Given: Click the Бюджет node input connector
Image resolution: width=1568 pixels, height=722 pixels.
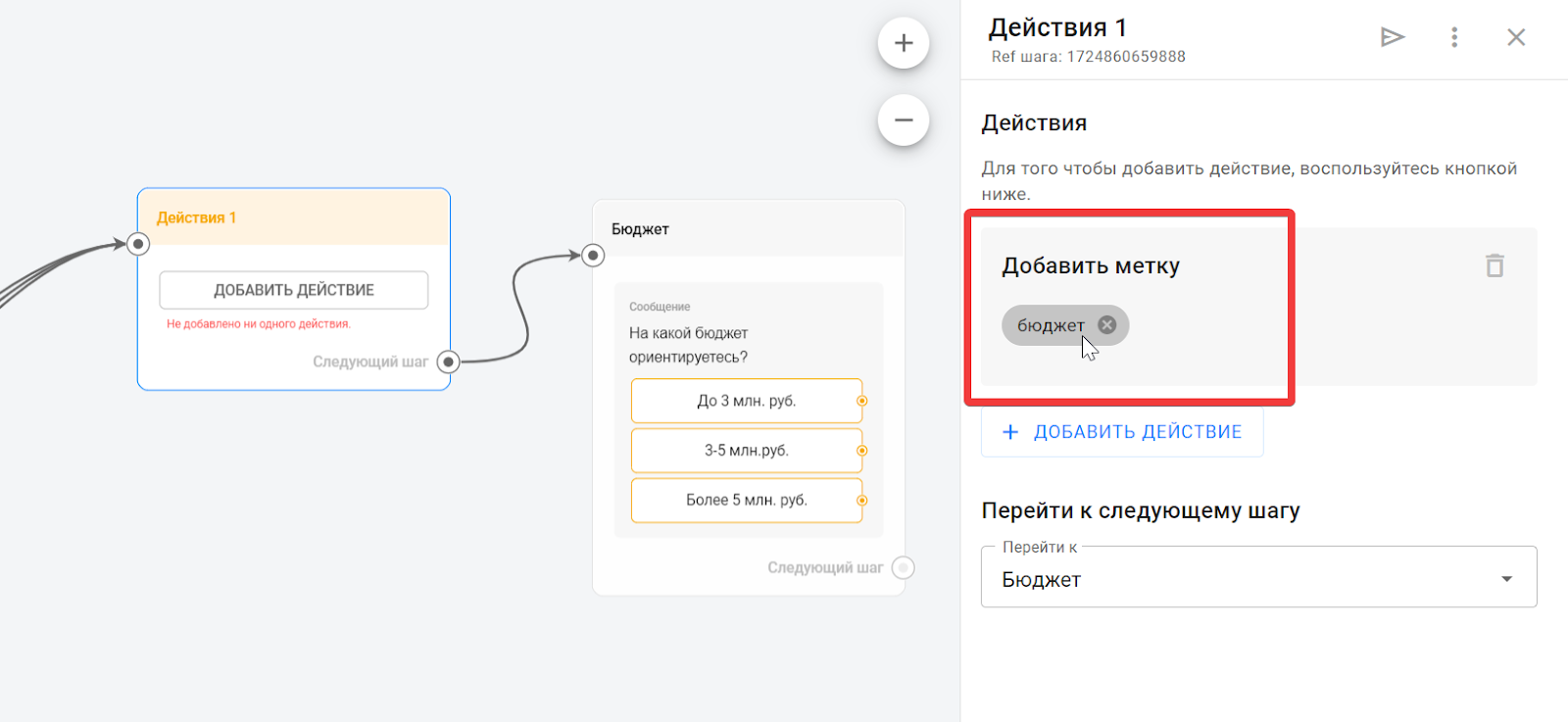Looking at the screenshot, I should [x=593, y=256].
